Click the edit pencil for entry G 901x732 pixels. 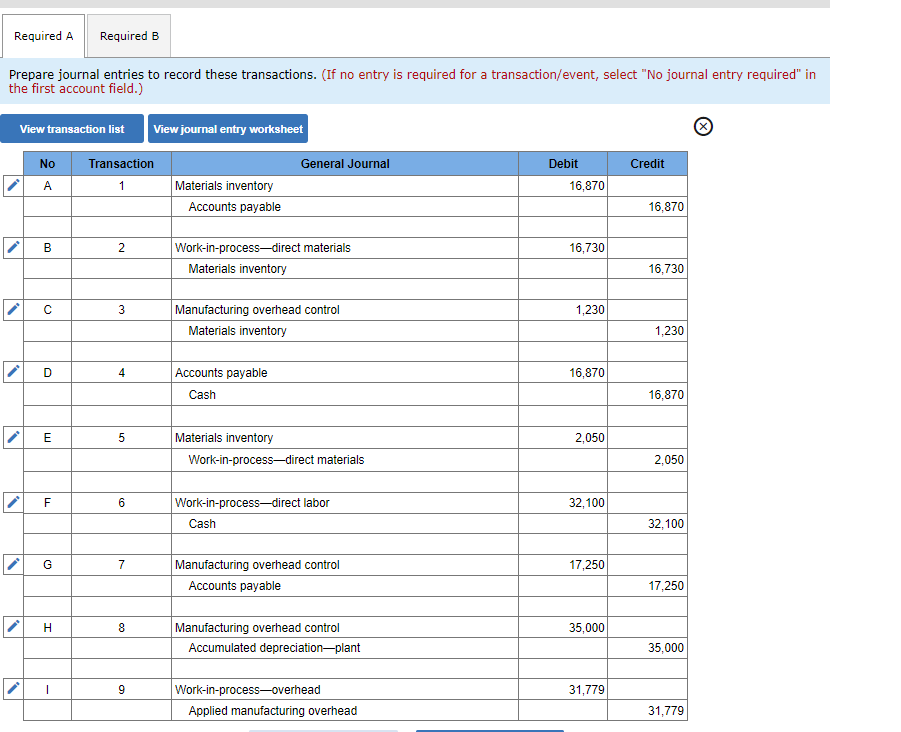(x=11, y=564)
